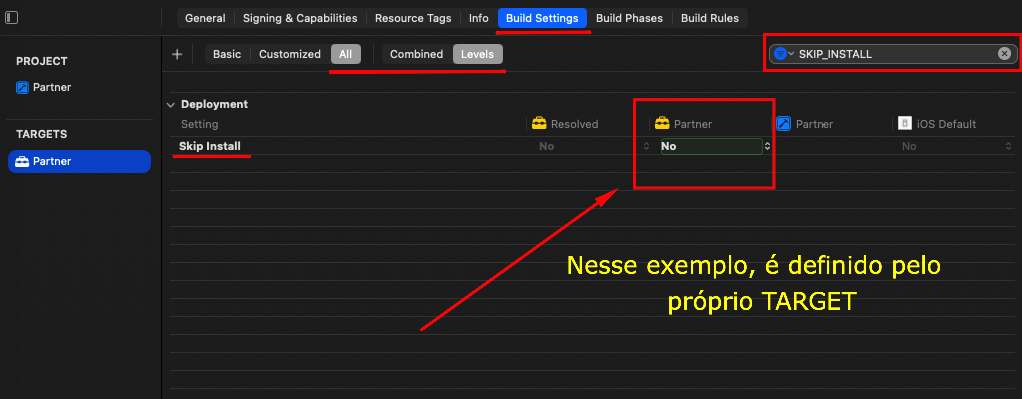
Task: Open the search filter options icon
Action: [784, 54]
